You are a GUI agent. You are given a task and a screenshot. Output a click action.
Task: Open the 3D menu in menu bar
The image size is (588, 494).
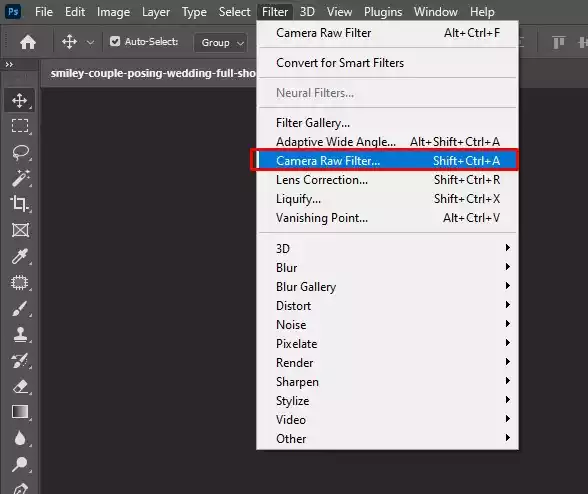pos(307,12)
